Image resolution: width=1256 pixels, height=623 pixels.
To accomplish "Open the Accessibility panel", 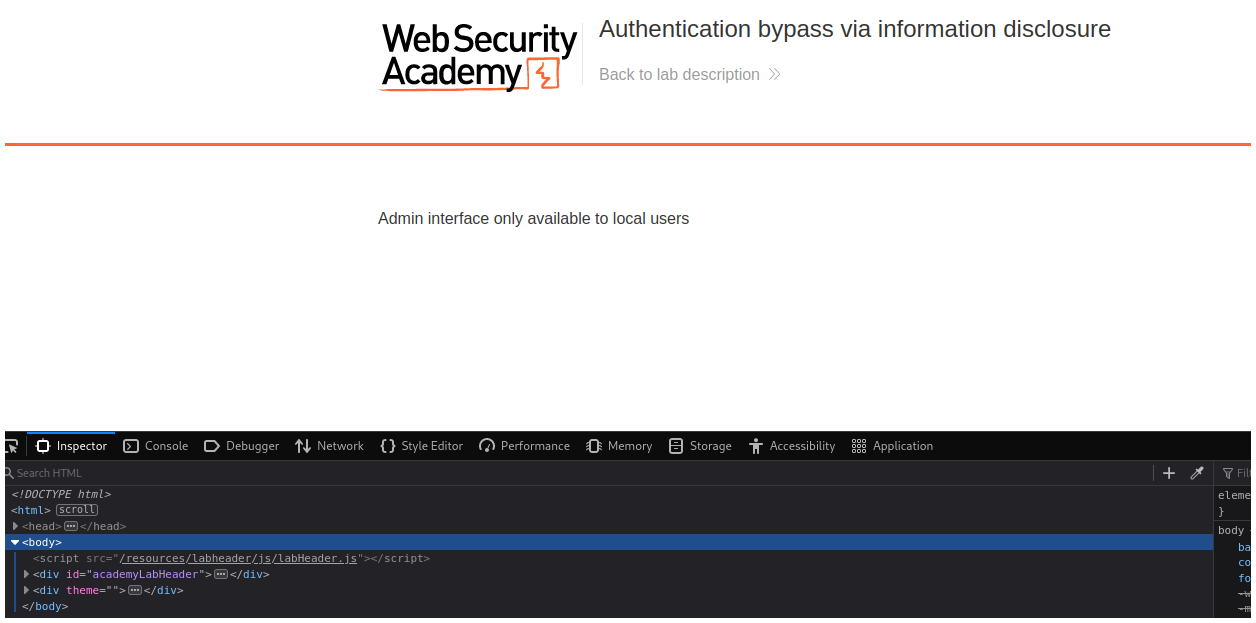I will click(791, 446).
